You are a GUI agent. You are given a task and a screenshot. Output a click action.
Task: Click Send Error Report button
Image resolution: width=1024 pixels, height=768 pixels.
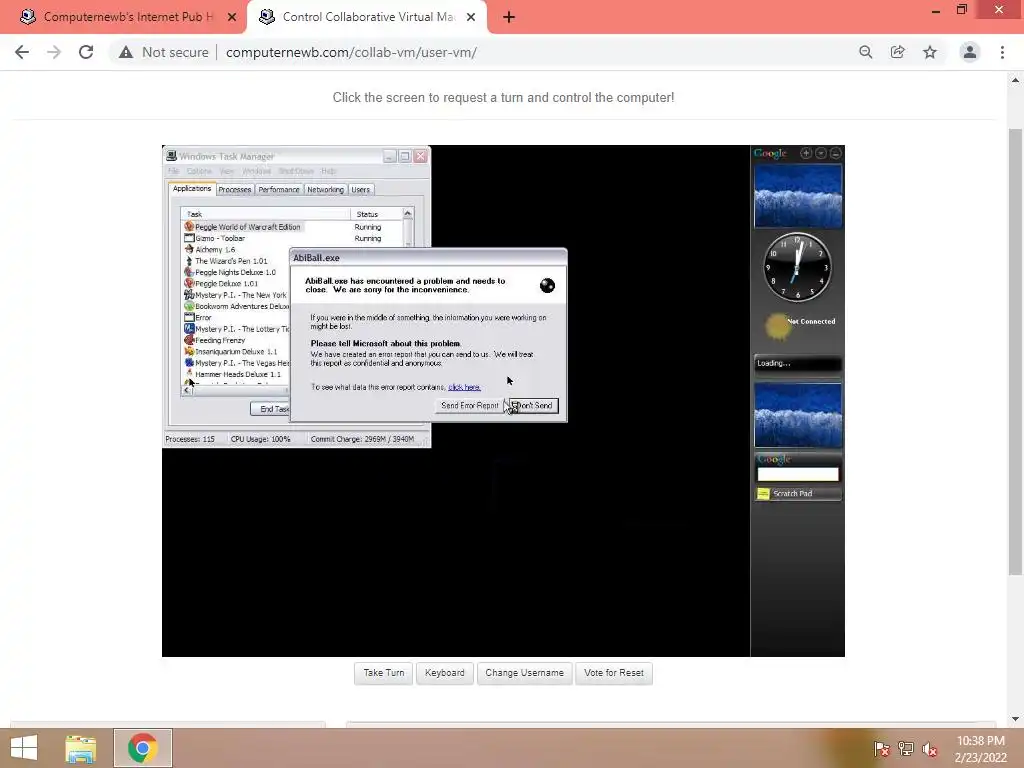tap(470, 406)
